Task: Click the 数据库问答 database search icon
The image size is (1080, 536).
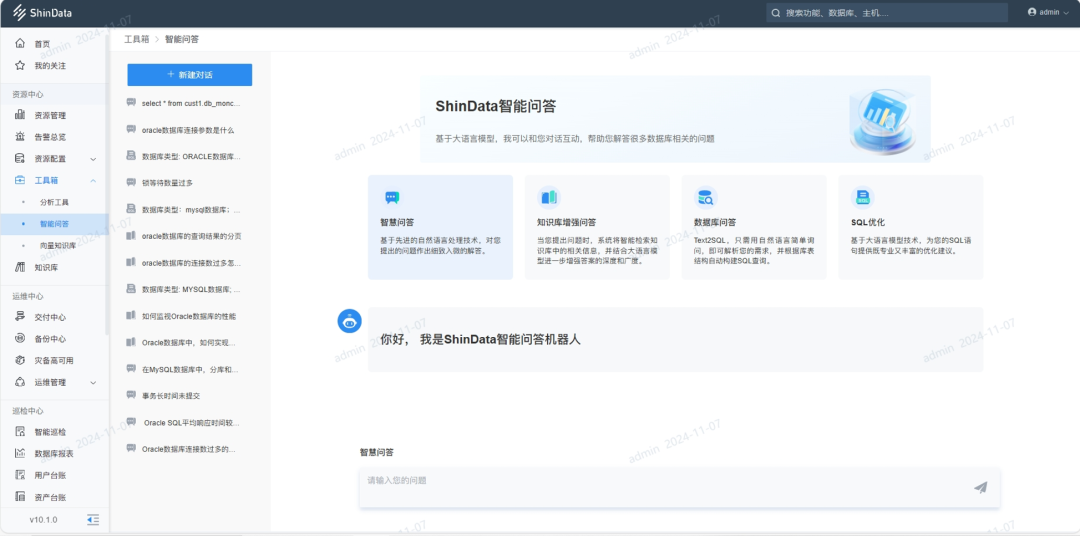Action: (706, 198)
